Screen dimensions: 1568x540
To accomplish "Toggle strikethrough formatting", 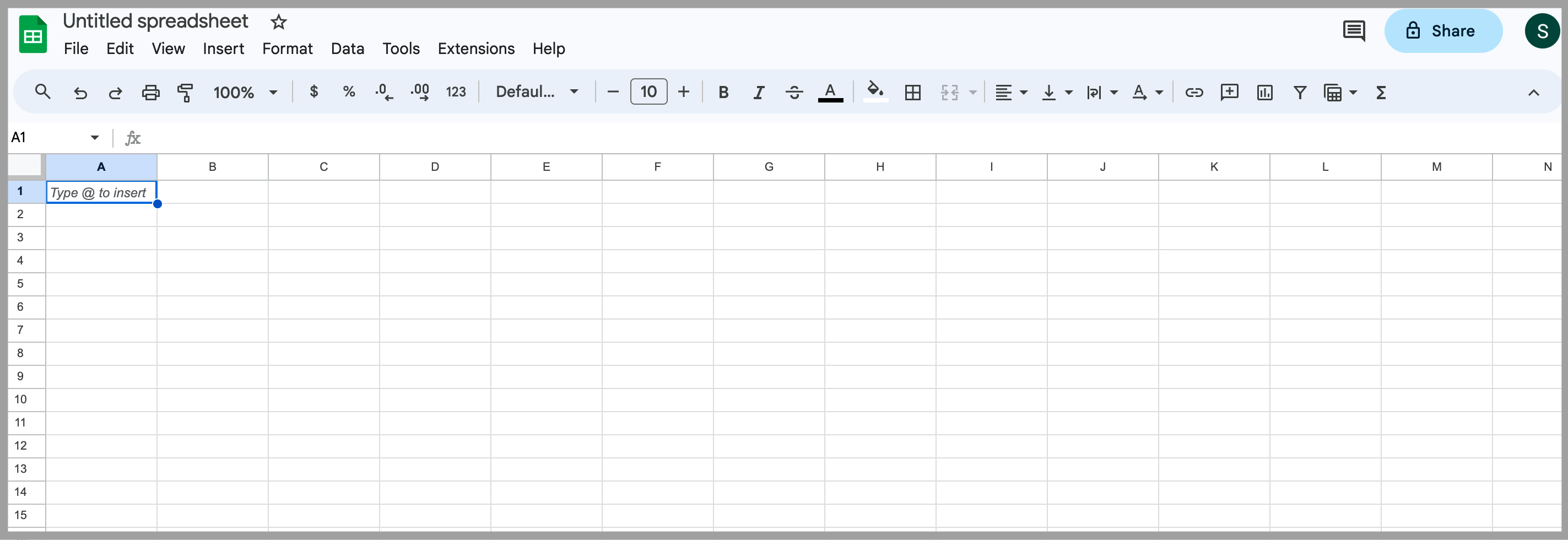I will click(794, 93).
